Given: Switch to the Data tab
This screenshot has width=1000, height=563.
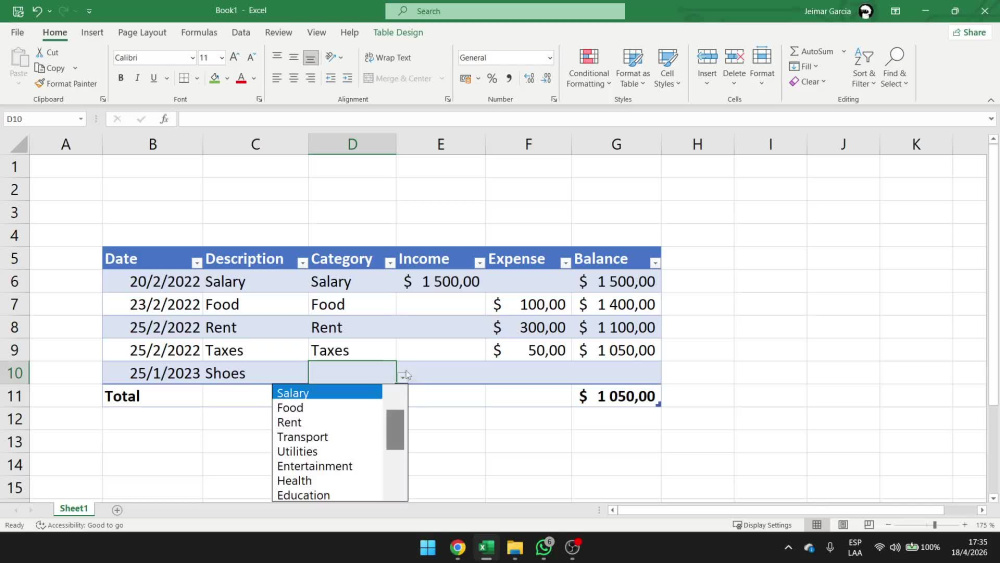Looking at the screenshot, I should pyautogui.click(x=240, y=32).
